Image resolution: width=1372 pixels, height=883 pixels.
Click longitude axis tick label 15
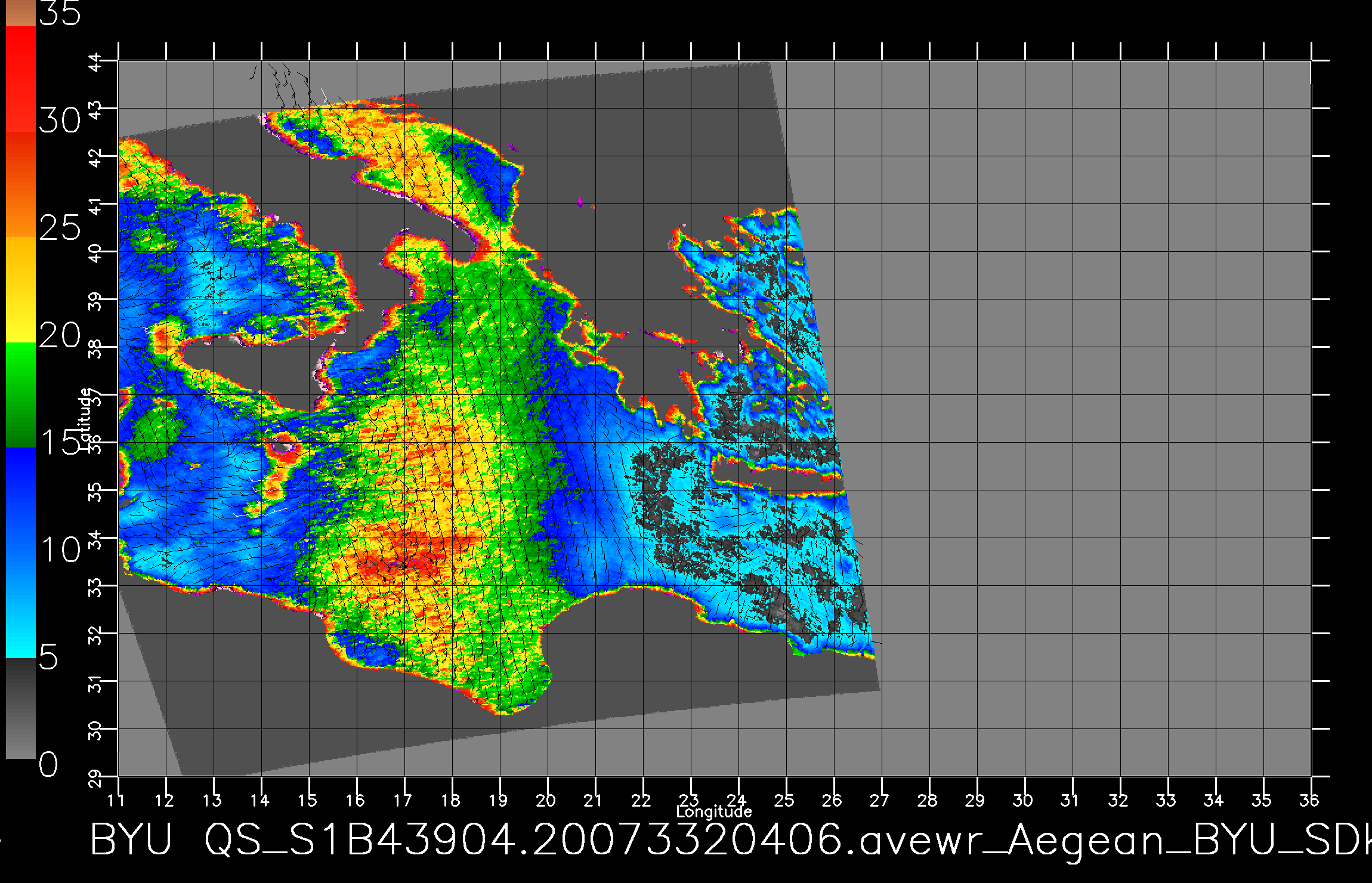tap(307, 800)
